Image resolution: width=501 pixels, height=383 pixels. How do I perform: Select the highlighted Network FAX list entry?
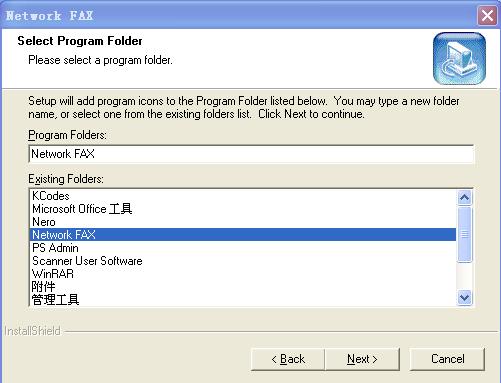point(243,235)
